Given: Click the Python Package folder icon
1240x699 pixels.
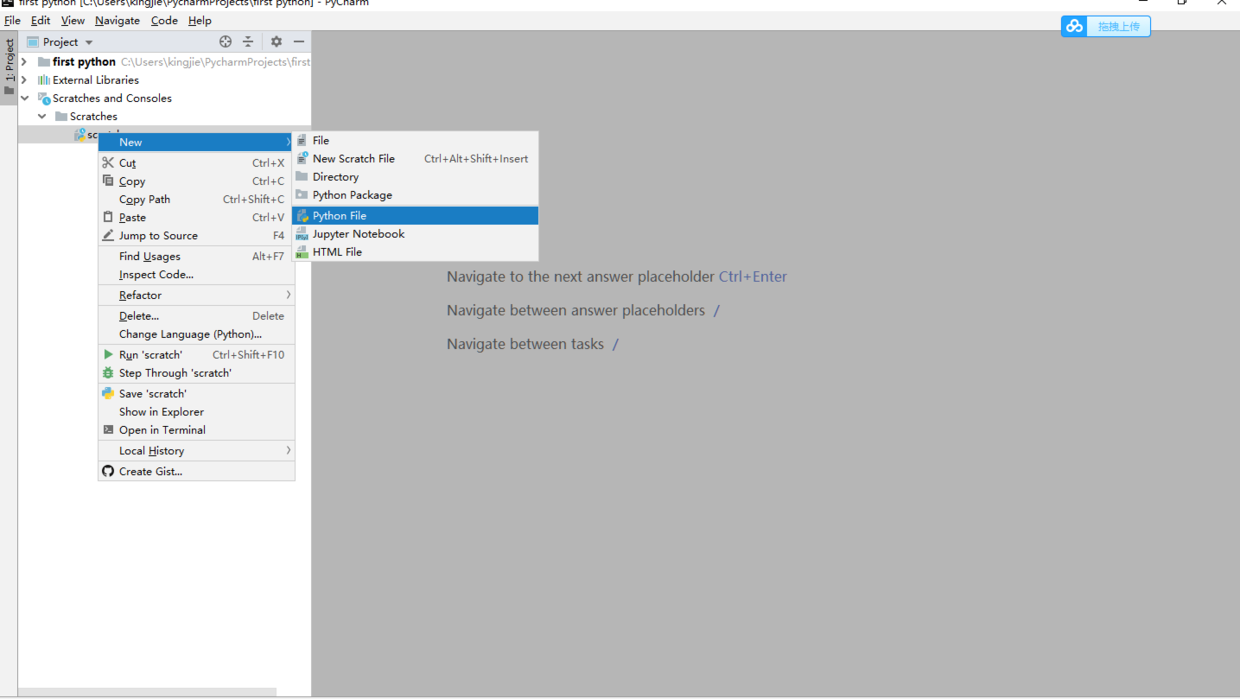Looking at the screenshot, I should 302,194.
